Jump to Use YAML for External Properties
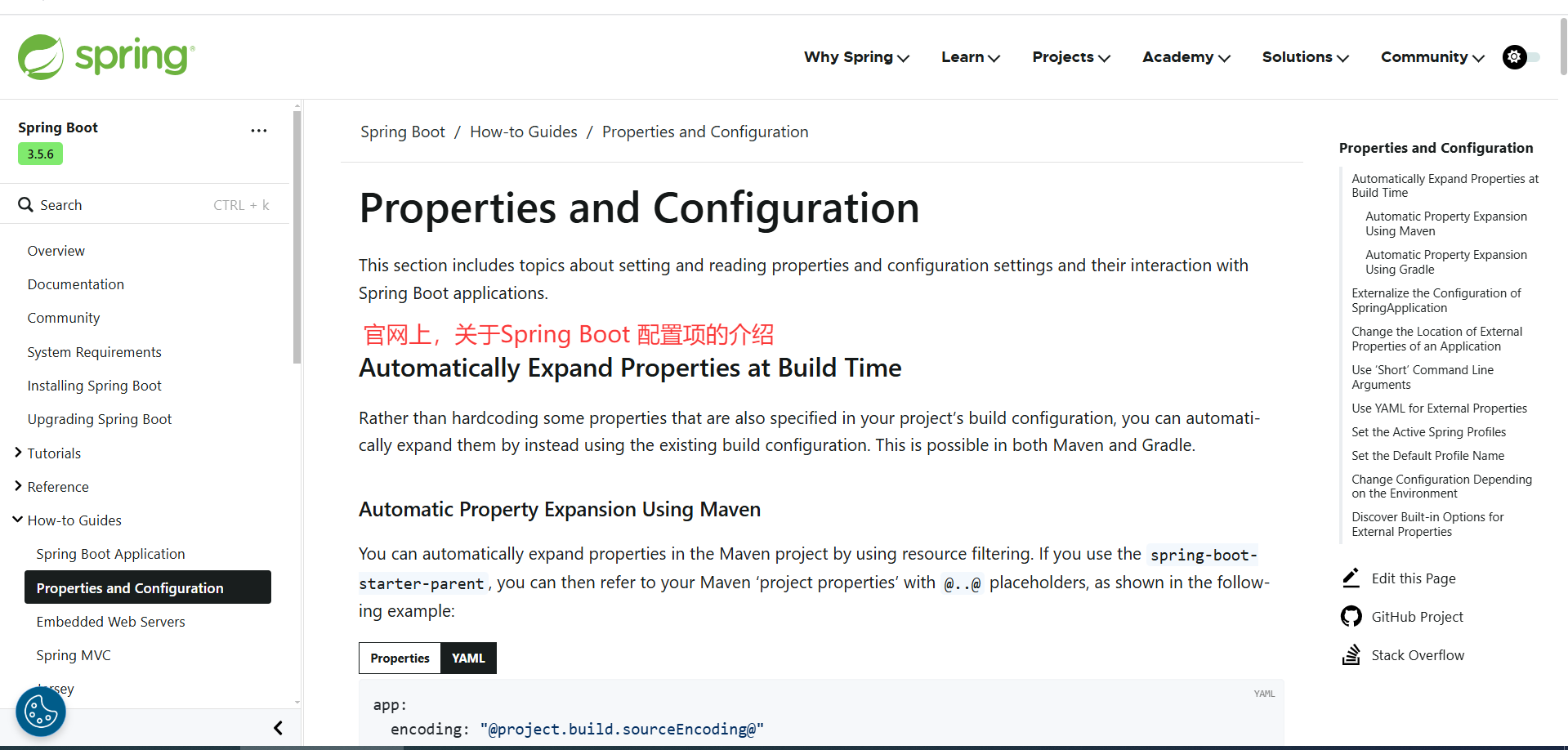The width and height of the screenshot is (1568, 750). 1439,408
